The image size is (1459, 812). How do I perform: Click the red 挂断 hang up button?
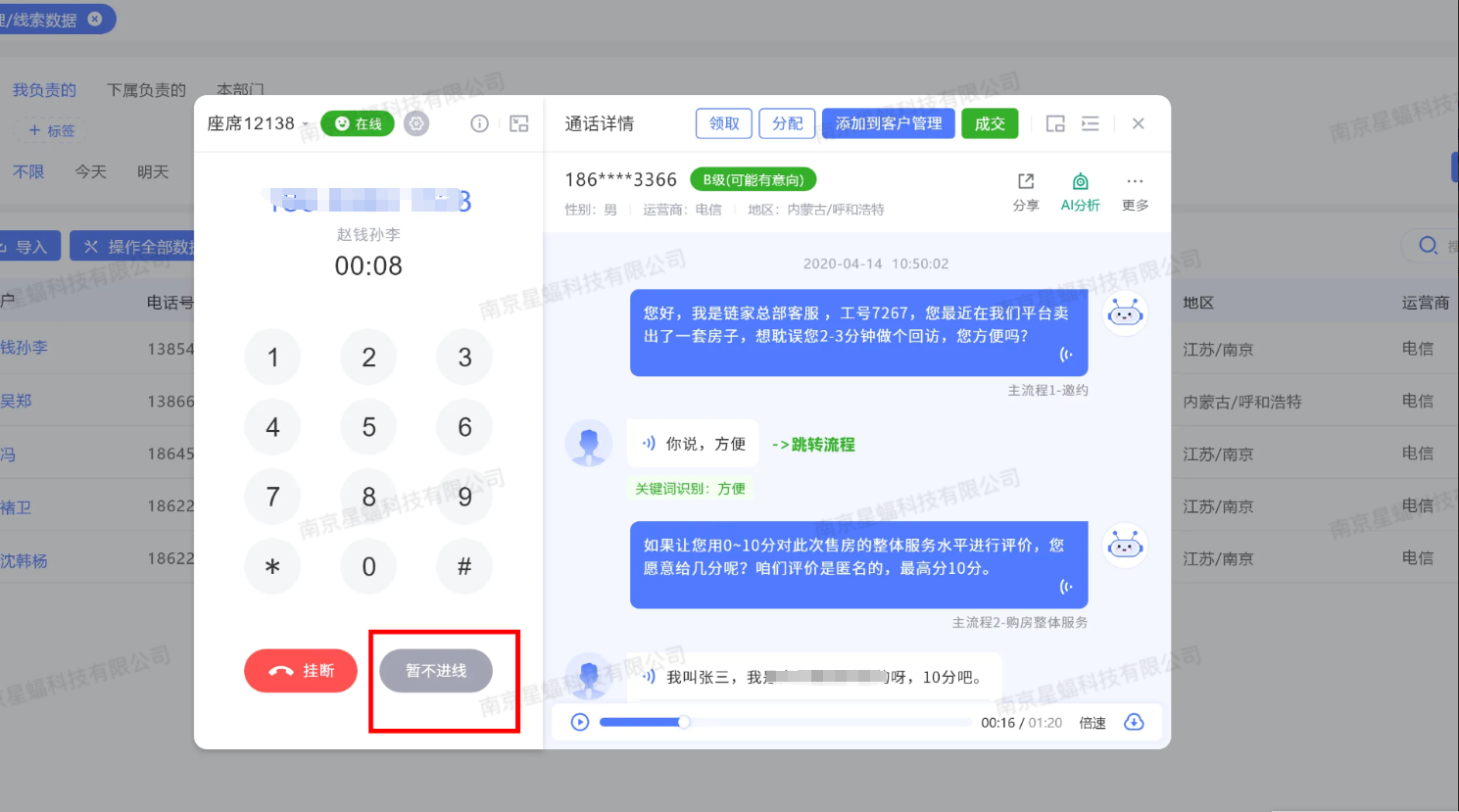[301, 671]
